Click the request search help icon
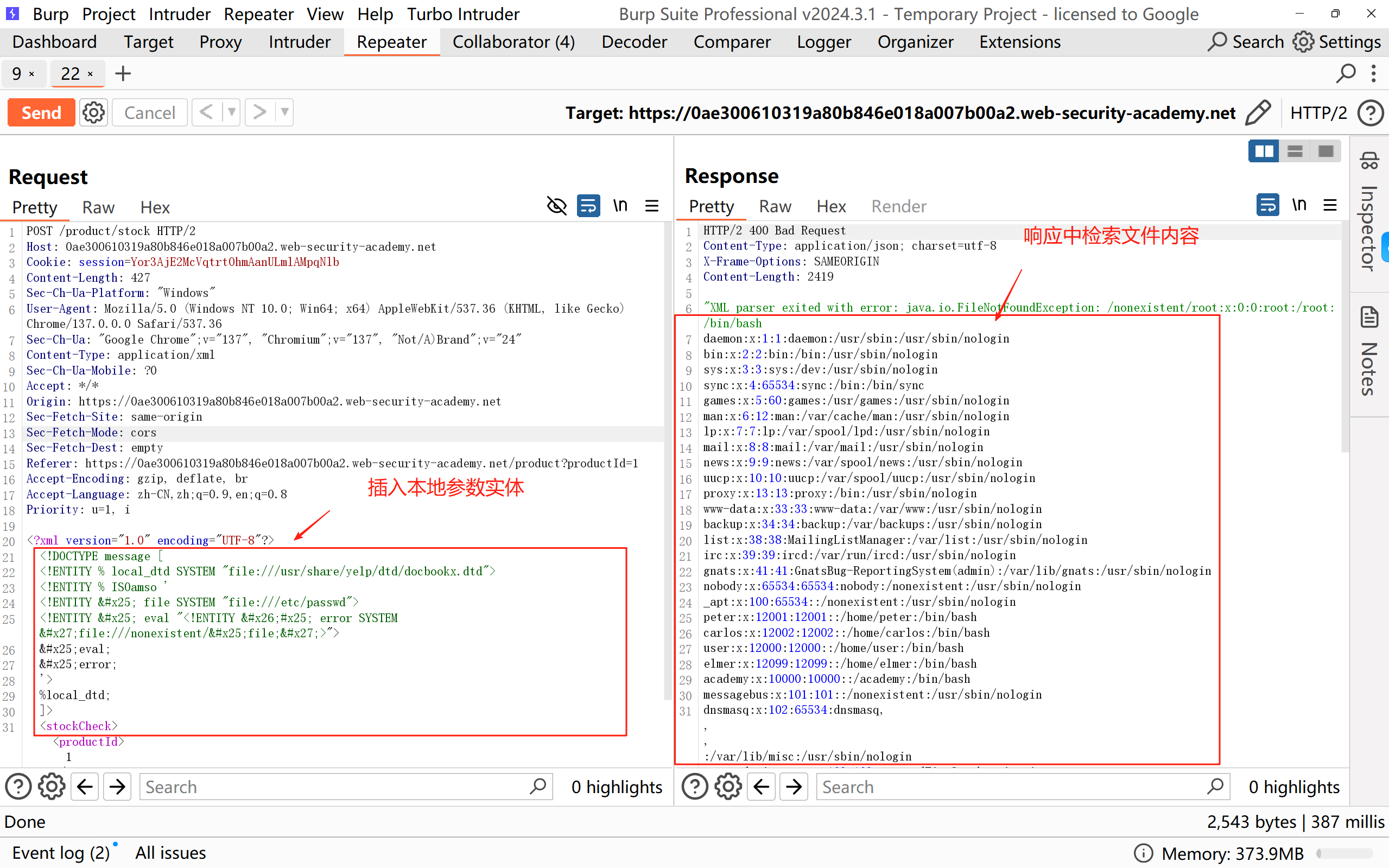This screenshot has width=1389, height=868. (x=18, y=787)
